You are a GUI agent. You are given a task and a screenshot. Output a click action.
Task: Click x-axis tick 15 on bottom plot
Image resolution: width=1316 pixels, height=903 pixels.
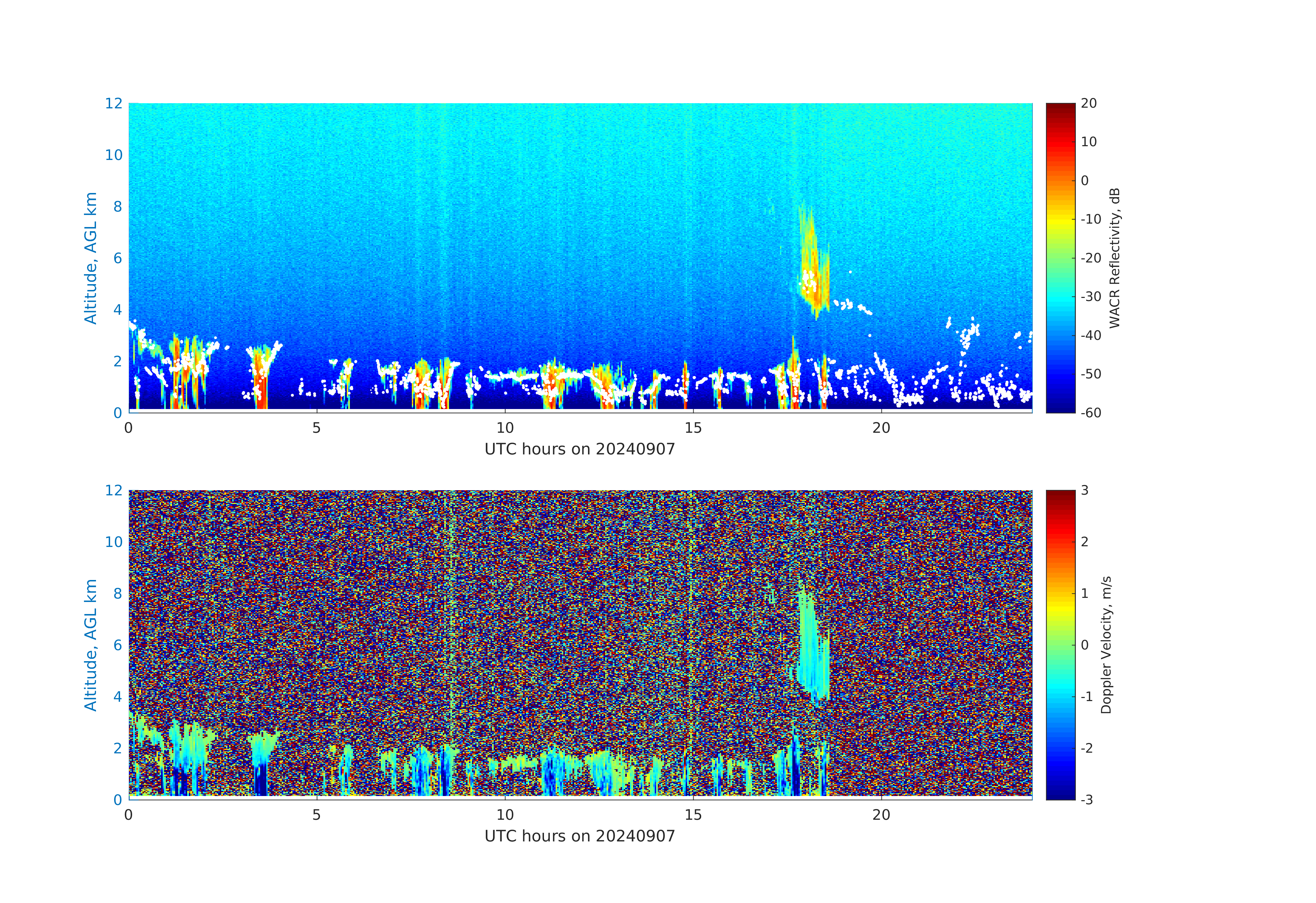pyautogui.click(x=693, y=815)
